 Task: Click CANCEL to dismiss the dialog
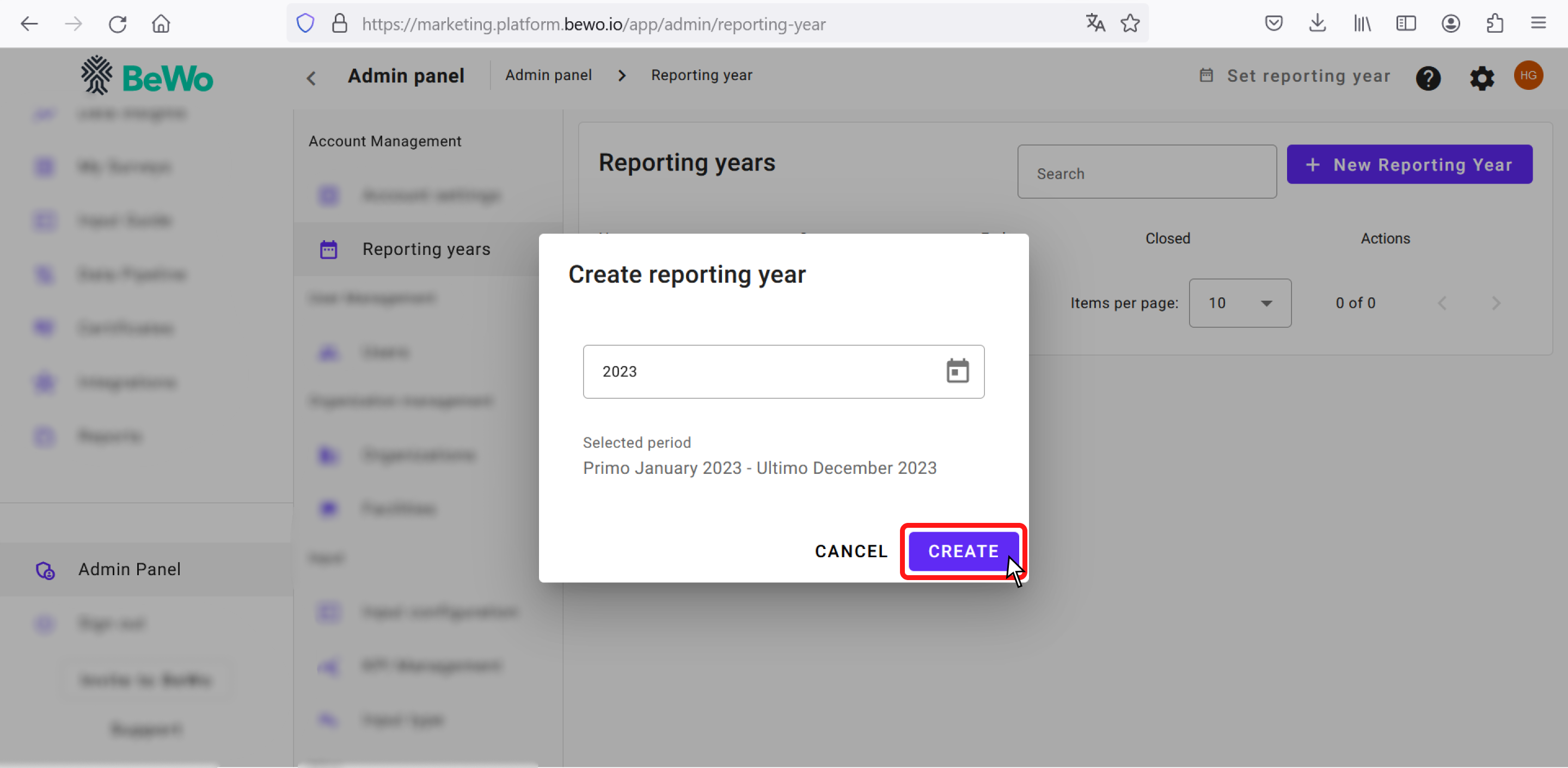(x=851, y=551)
